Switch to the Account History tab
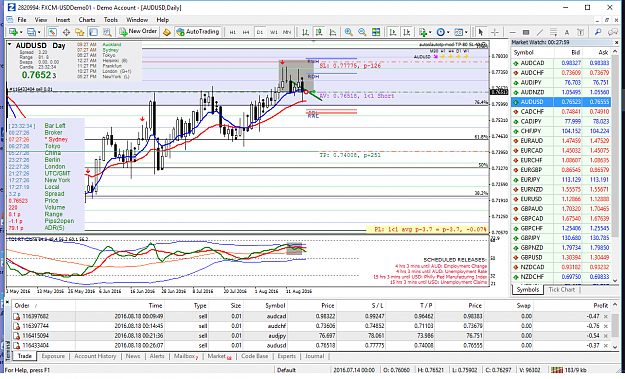This screenshot has height=379, width=625. tap(95, 356)
